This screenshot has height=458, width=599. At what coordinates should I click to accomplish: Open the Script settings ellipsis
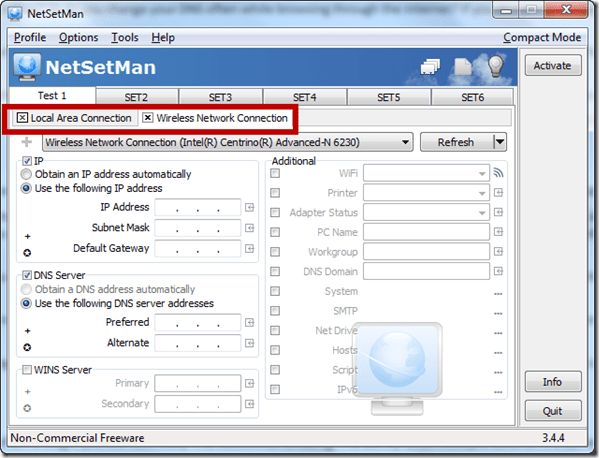(498, 372)
